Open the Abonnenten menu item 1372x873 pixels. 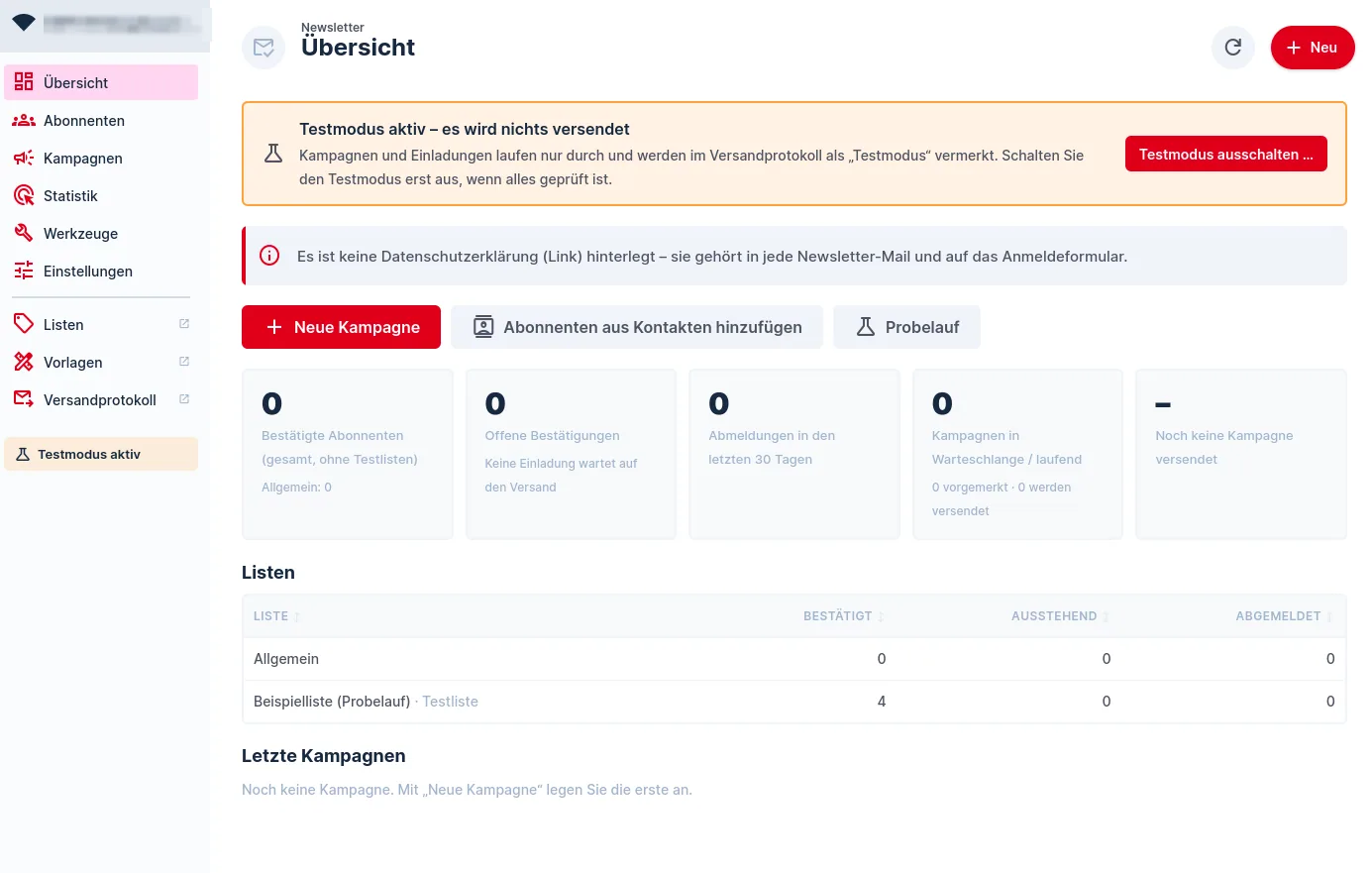101,120
